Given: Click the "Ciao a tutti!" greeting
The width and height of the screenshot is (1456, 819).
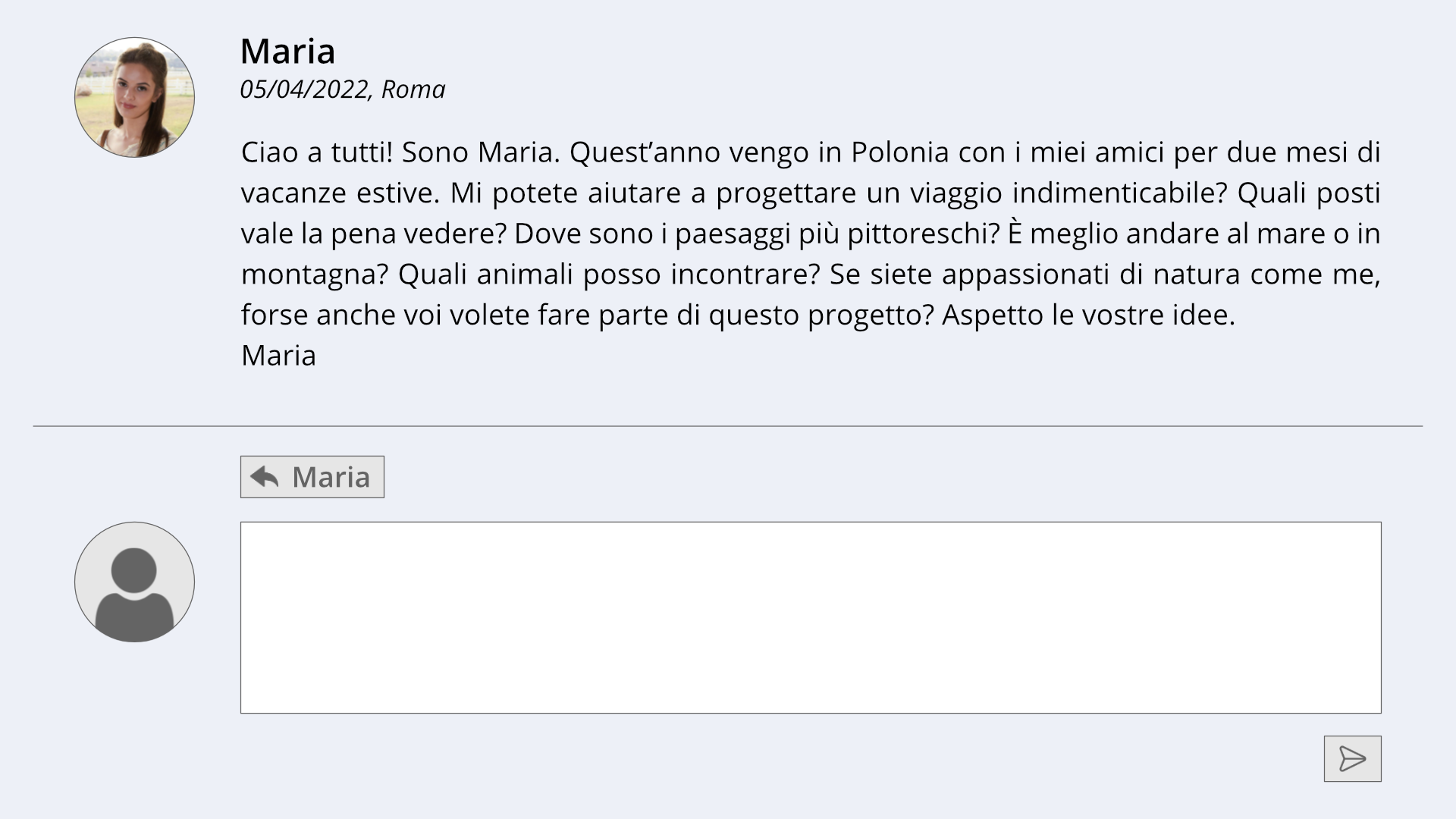Looking at the screenshot, I should tap(316, 152).
